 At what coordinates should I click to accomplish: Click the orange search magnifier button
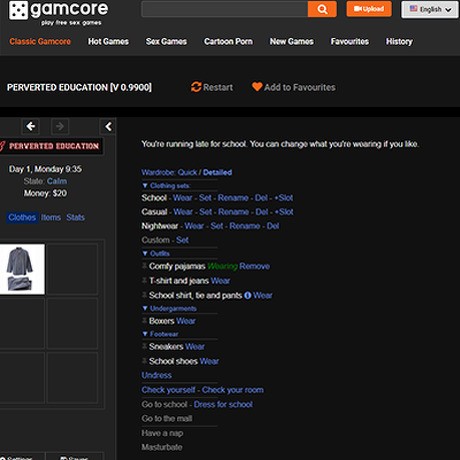[322, 9]
